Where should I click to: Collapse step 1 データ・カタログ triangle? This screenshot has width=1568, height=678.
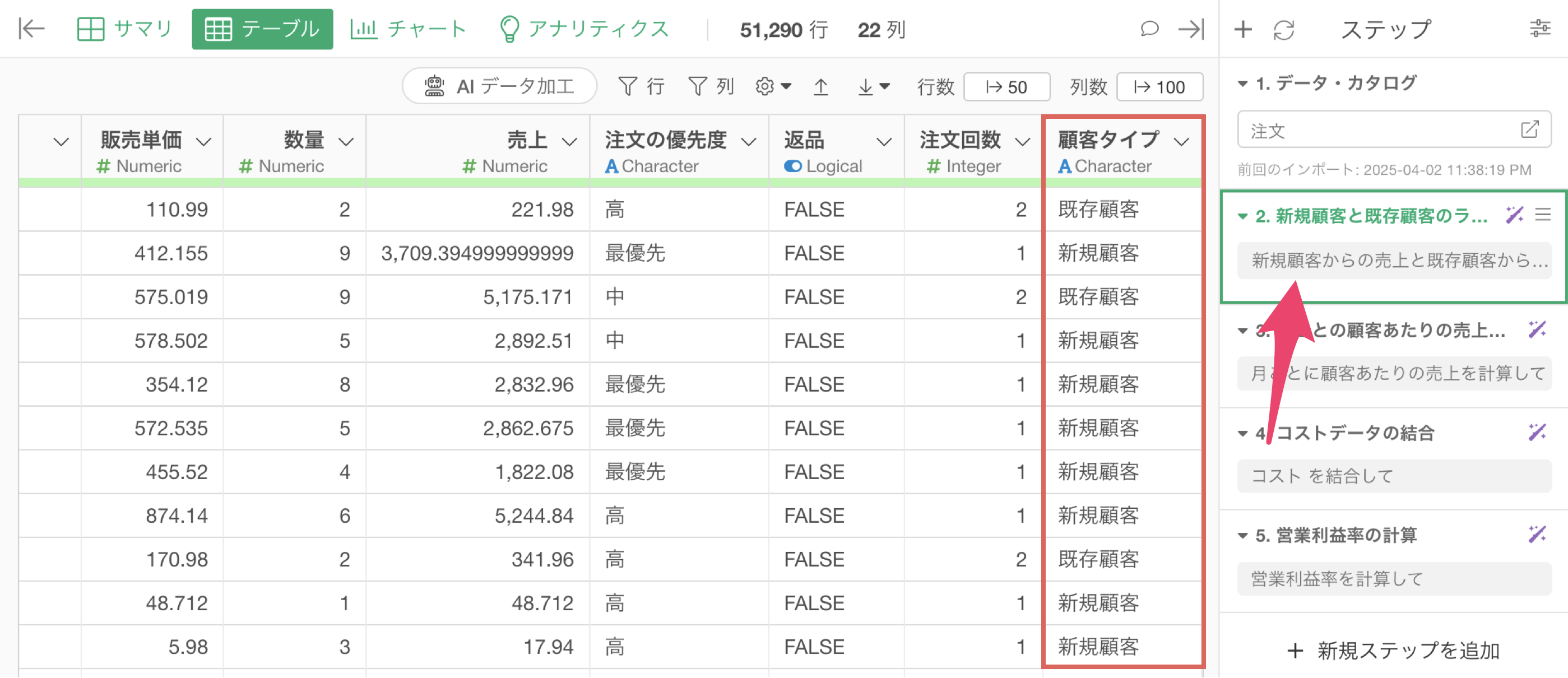tap(1243, 83)
